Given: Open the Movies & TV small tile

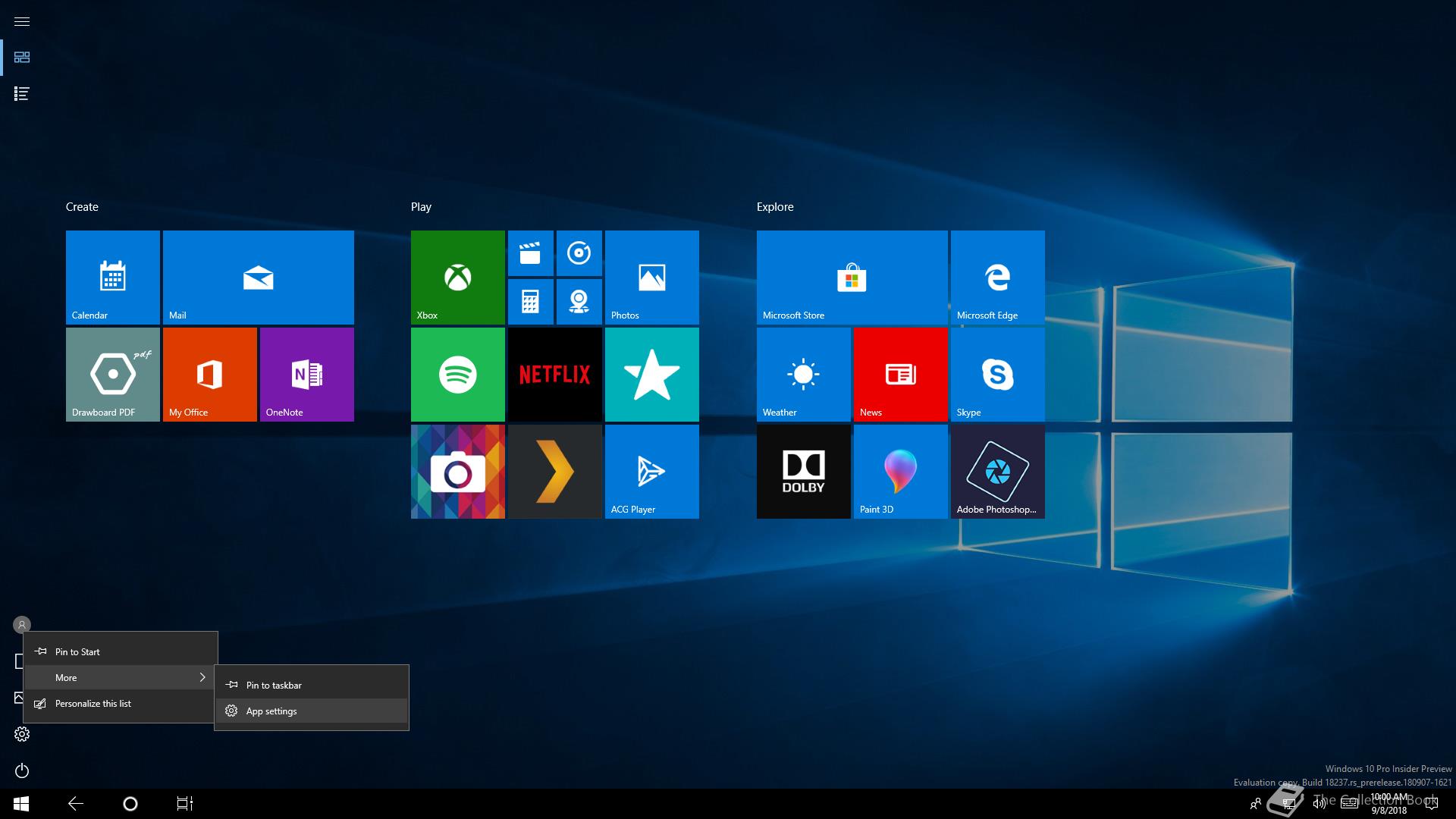Looking at the screenshot, I should pyautogui.click(x=531, y=253).
